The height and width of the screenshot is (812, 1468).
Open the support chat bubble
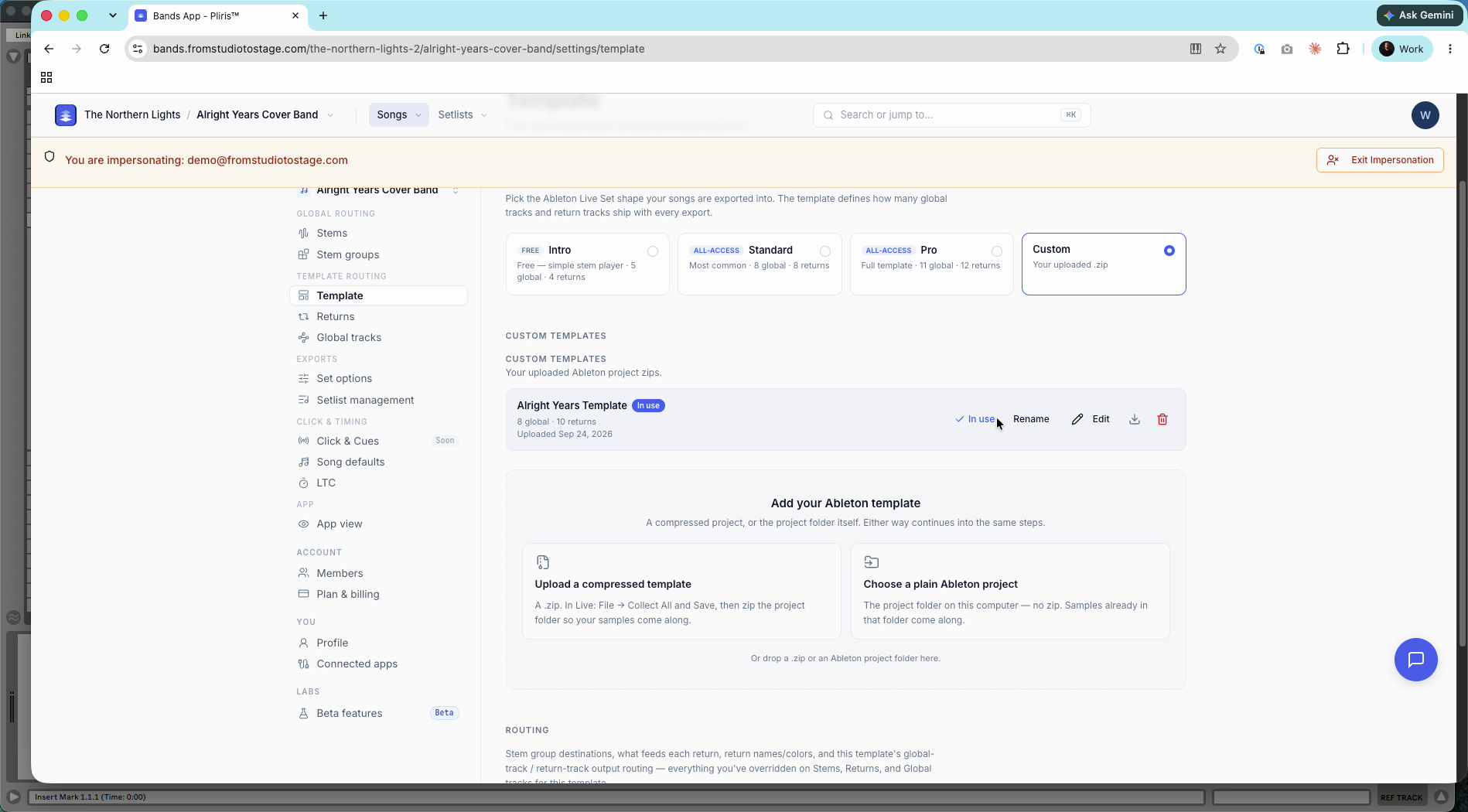(x=1416, y=660)
